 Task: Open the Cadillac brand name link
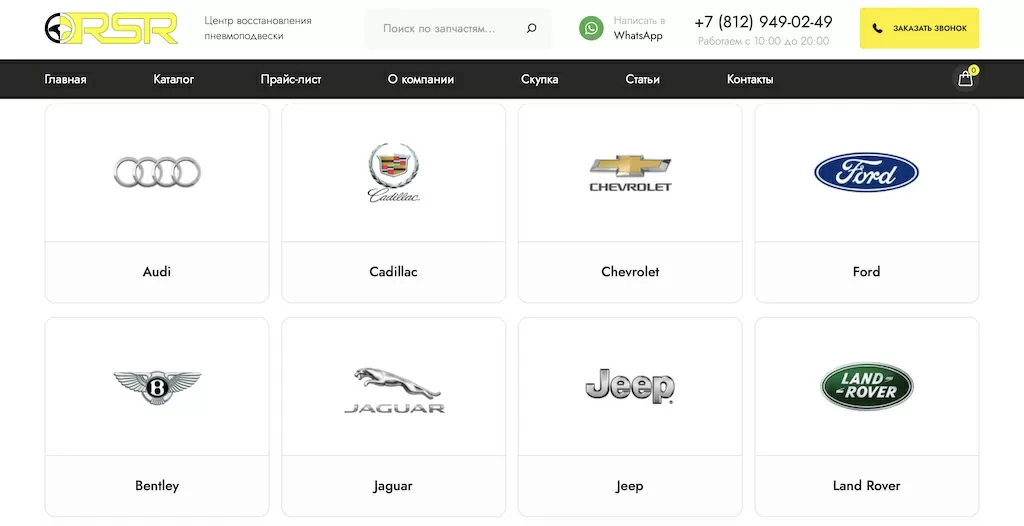click(x=393, y=271)
